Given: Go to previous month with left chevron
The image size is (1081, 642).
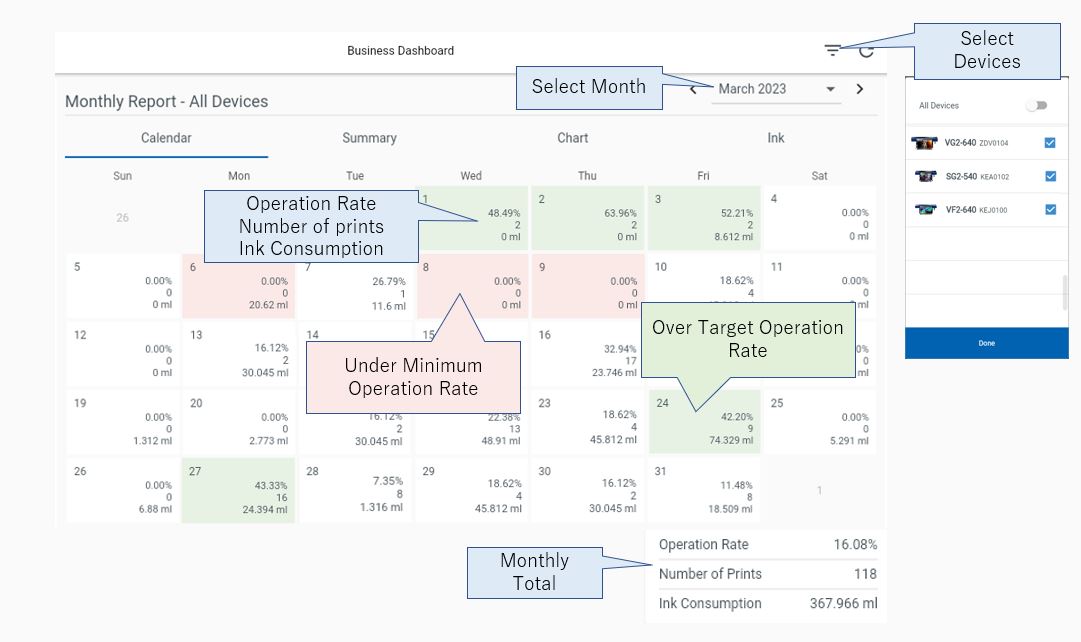Looking at the screenshot, I should click(693, 90).
